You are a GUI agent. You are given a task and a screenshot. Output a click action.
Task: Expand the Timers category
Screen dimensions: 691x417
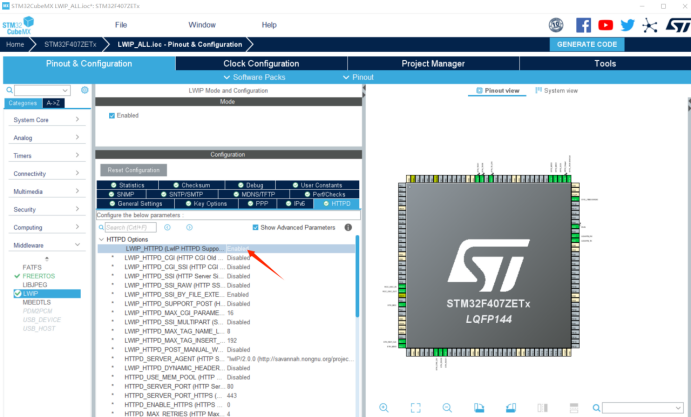46,156
